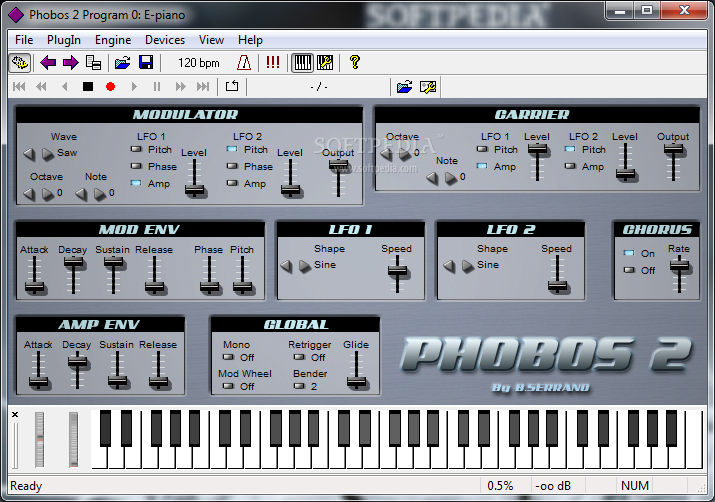
Task: Click the play button in transport bar
Action: click(x=134, y=86)
